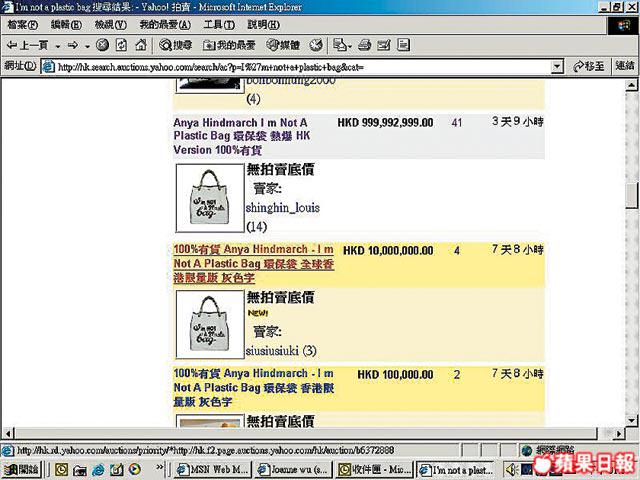Click the 41 bids count
640x480 pixels.
(457, 122)
